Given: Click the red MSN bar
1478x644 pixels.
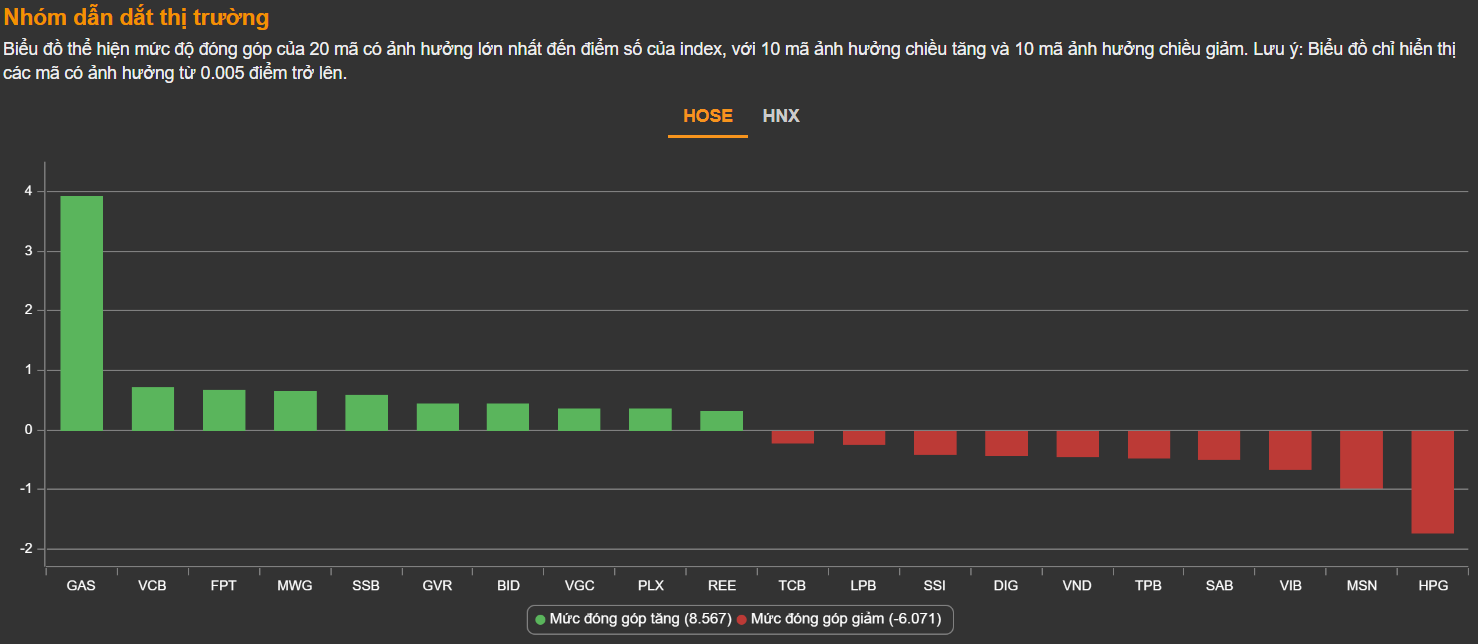Looking at the screenshot, I should [1362, 459].
